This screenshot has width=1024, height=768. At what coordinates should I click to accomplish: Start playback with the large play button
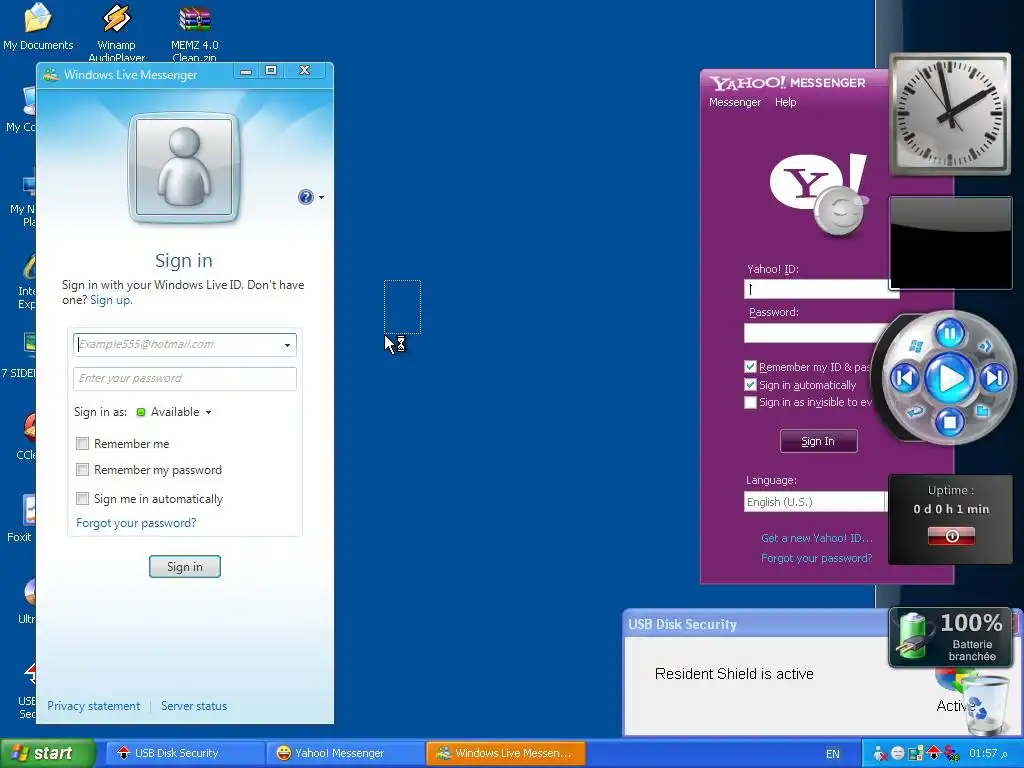pyautogui.click(x=950, y=378)
